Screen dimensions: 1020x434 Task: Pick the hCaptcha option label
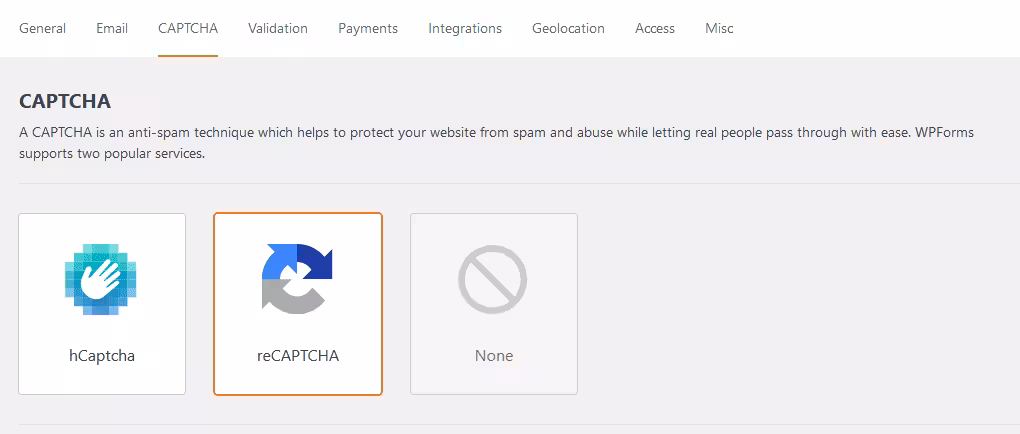coord(102,356)
